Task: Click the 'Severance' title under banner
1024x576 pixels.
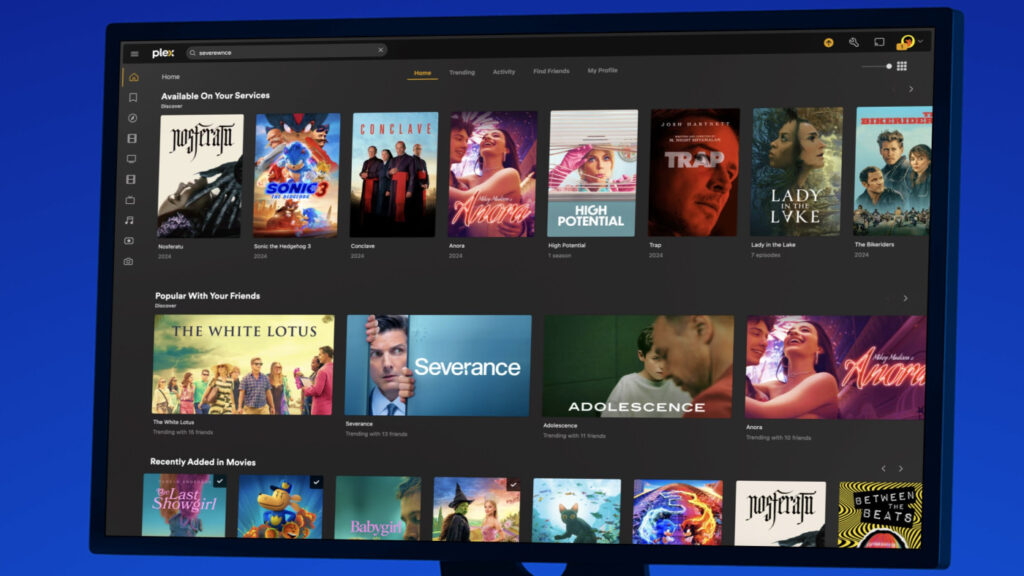Action: coord(359,424)
